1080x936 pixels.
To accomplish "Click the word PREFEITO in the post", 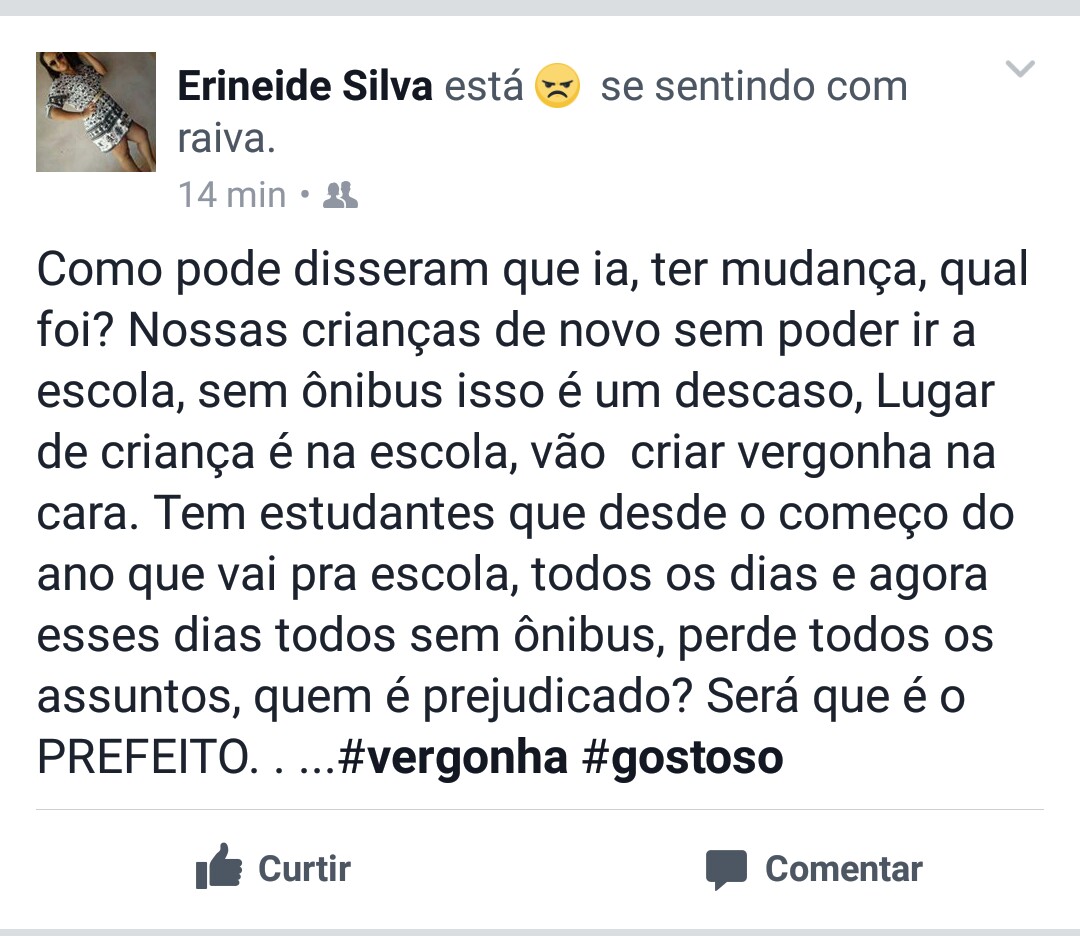I will tap(142, 757).
